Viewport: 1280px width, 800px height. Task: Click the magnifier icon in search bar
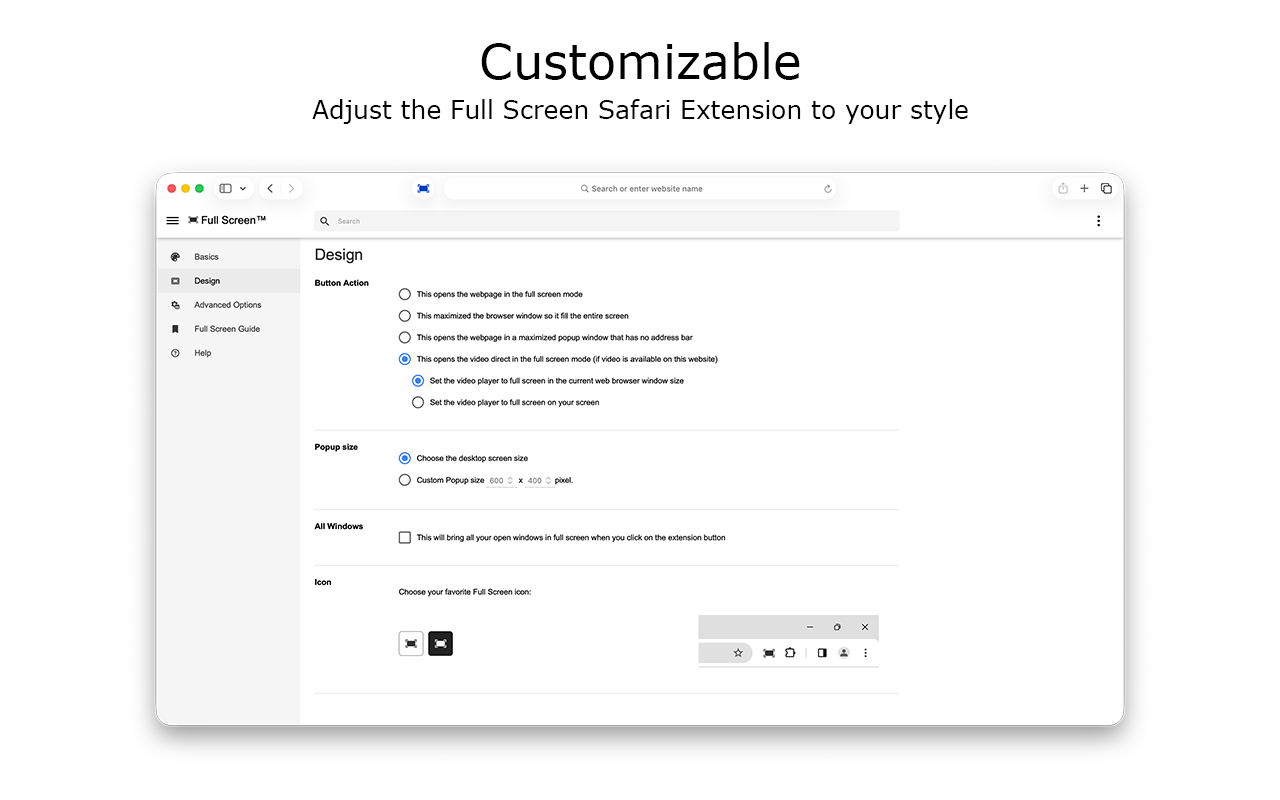(x=325, y=221)
